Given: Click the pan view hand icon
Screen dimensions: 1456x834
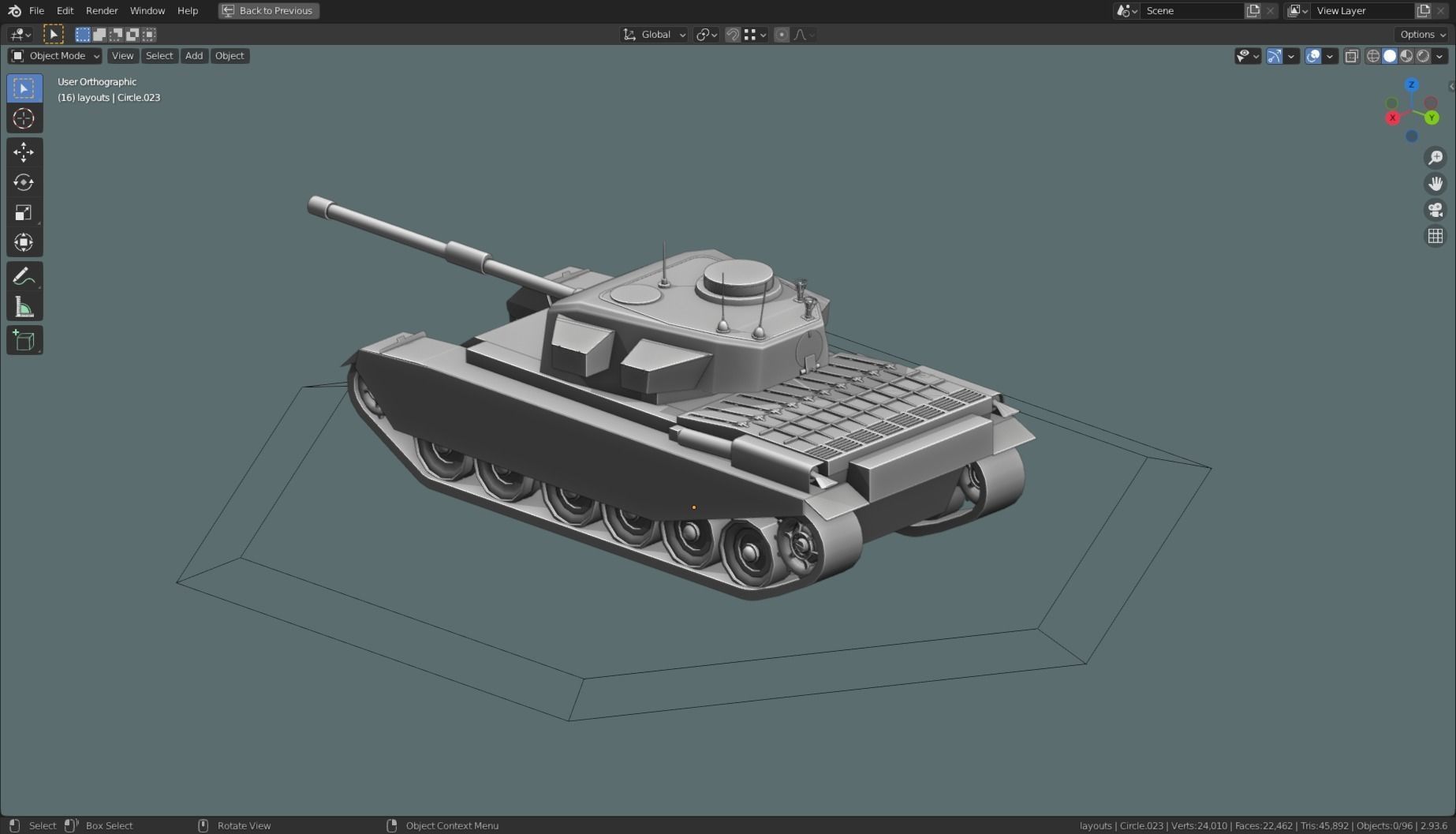Looking at the screenshot, I should [x=1435, y=184].
